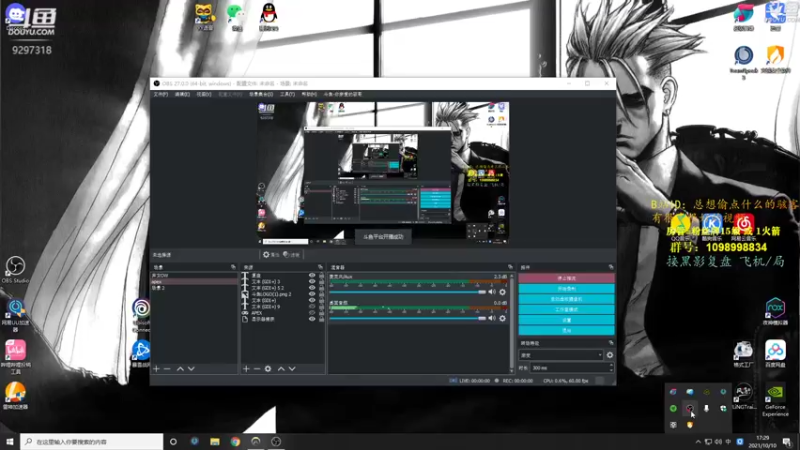800x450 pixels.
Task: Toggle visibility of 斗鱼LOGO png source
Action: coord(312,294)
